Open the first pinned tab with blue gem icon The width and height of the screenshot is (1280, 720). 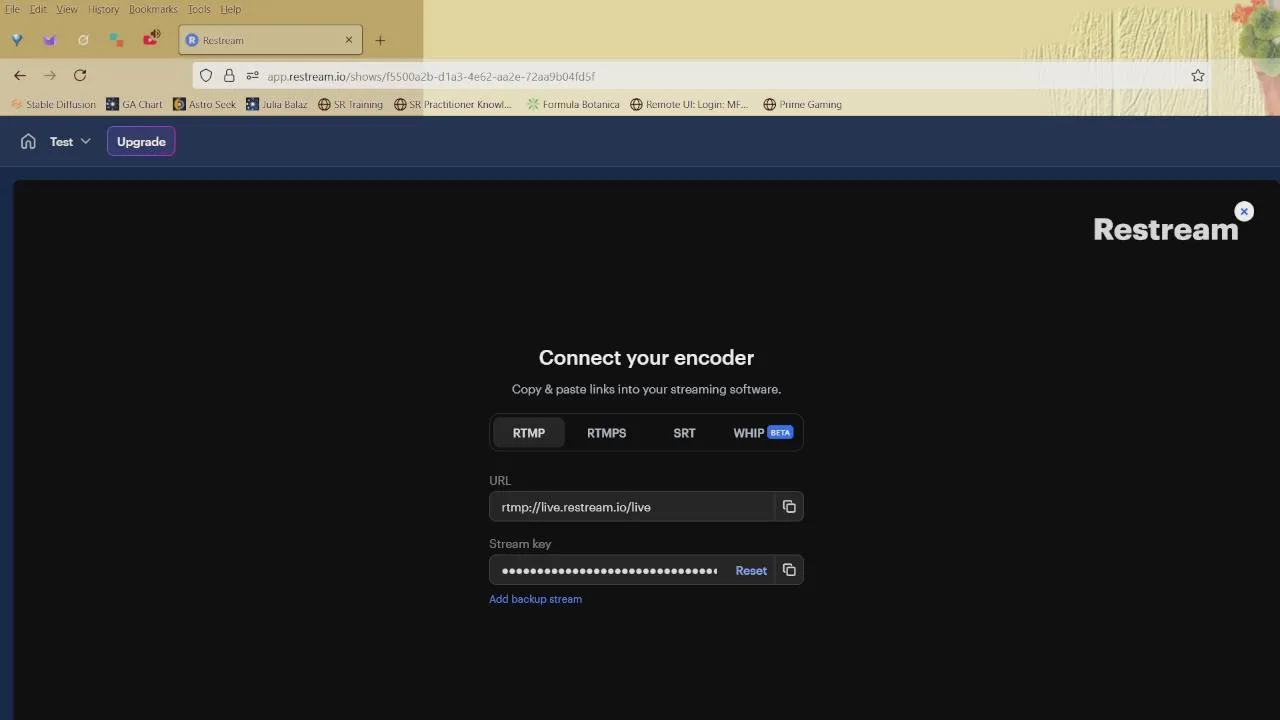pyautogui.click(x=17, y=40)
